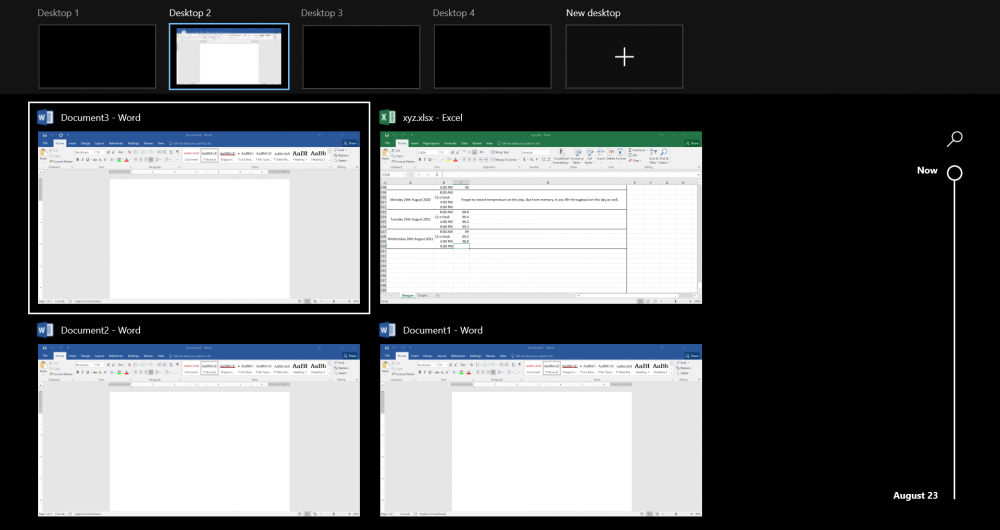Image resolution: width=1000 pixels, height=530 pixels.
Task: Open the Document3 Word window preview
Action: [x=198, y=217]
